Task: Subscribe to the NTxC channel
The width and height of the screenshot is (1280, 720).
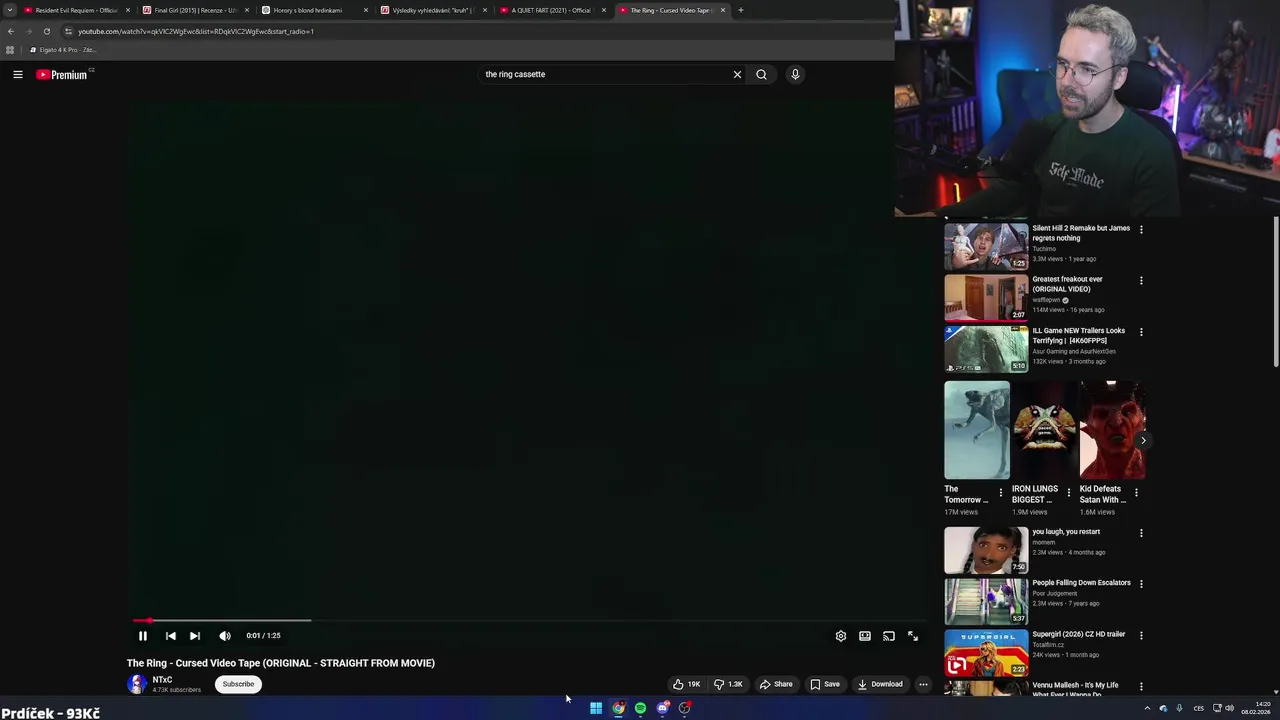Action: click(238, 684)
